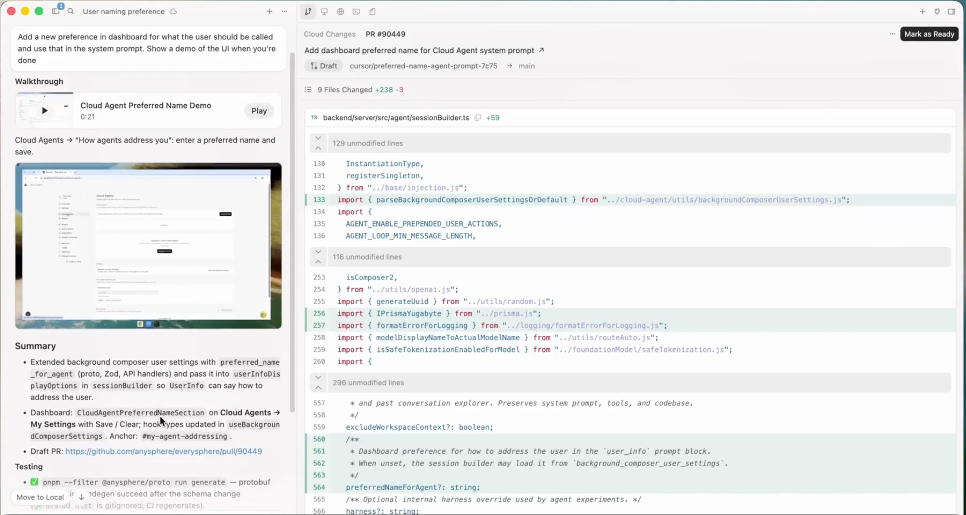Click the Mark as Ready button

[929, 34]
